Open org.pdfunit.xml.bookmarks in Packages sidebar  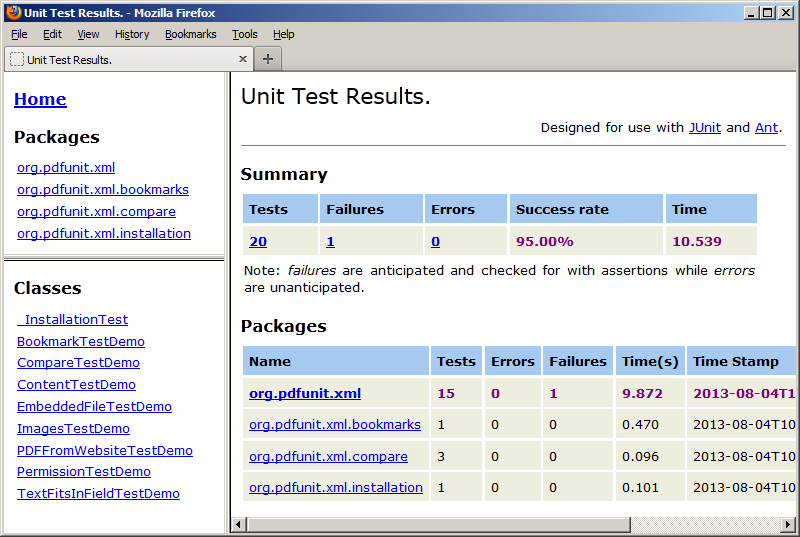point(103,189)
